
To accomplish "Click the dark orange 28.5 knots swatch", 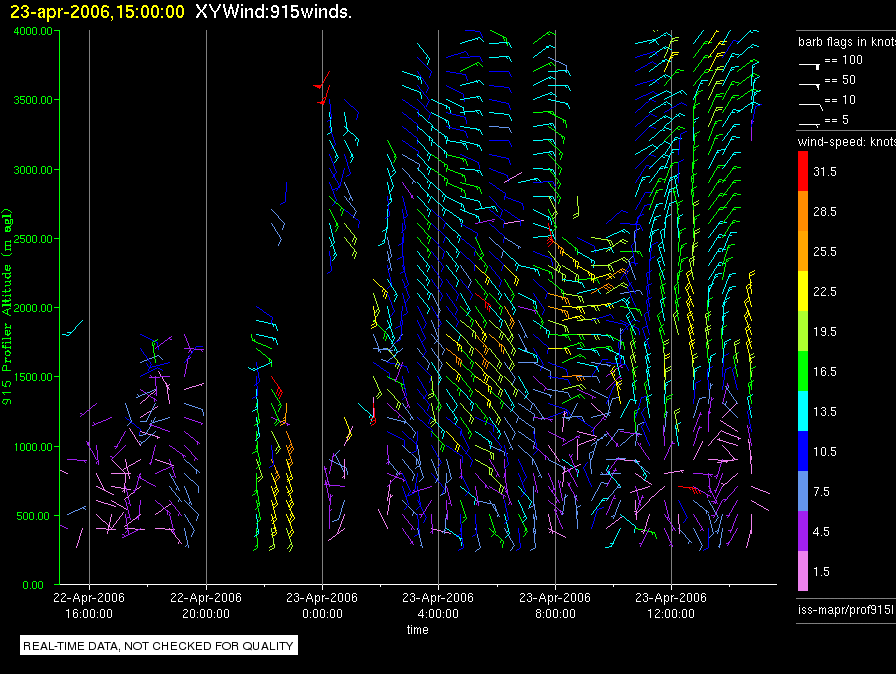I will point(803,211).
